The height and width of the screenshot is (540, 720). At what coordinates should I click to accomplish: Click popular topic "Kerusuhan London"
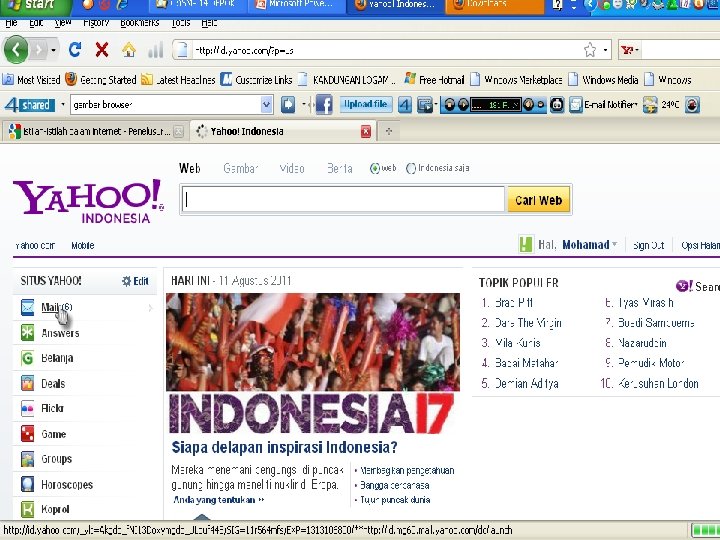click(658, 383)
